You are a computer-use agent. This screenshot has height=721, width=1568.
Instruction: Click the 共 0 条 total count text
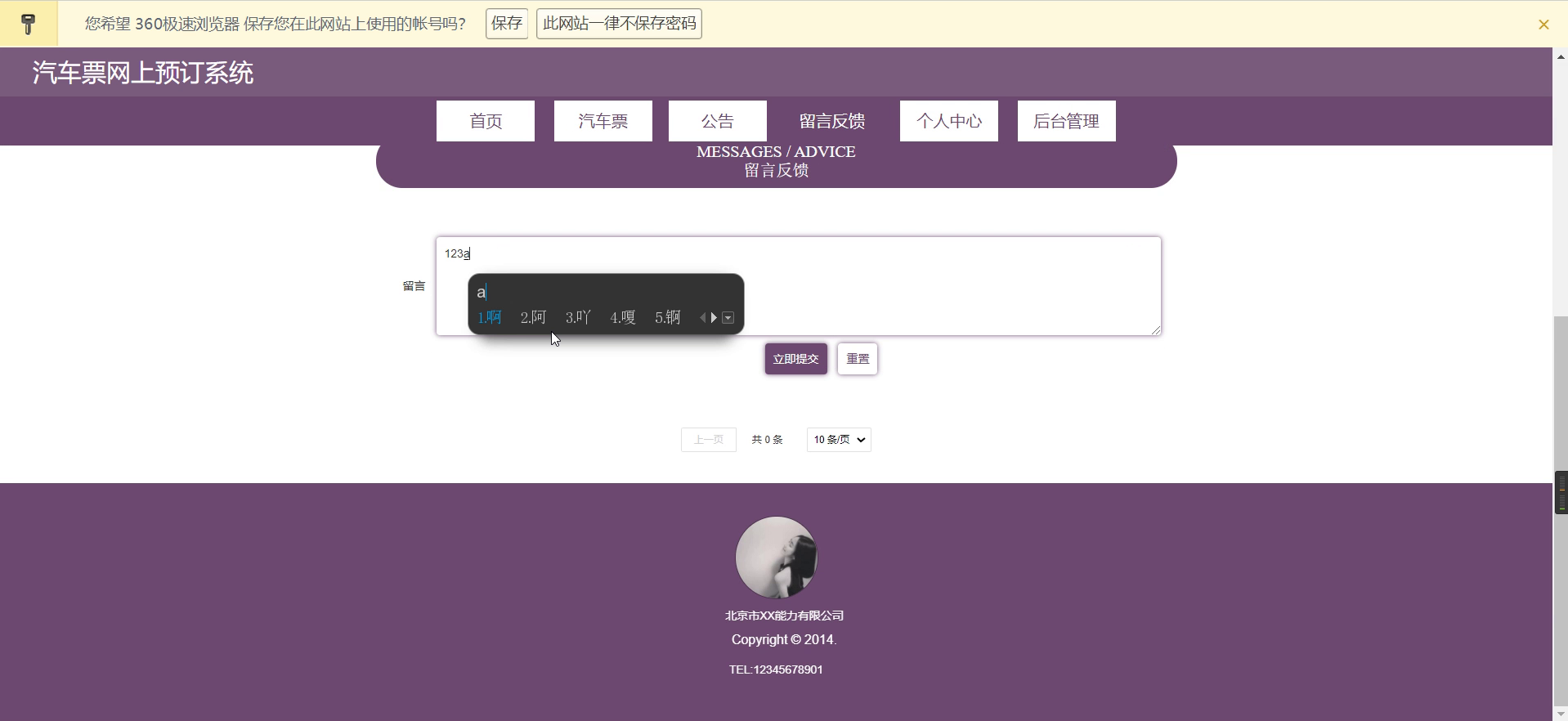[767, 440]
